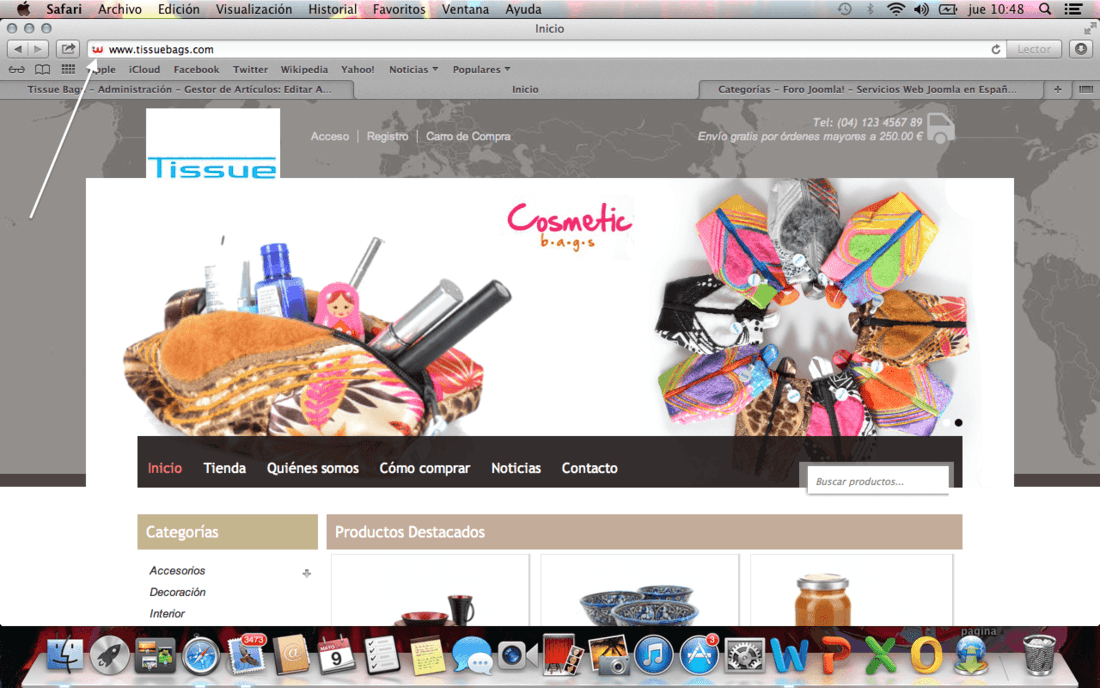Click the address bar with tissuebags.com
The height and width of the screenshot is (688, 1100).
[540, 49]
